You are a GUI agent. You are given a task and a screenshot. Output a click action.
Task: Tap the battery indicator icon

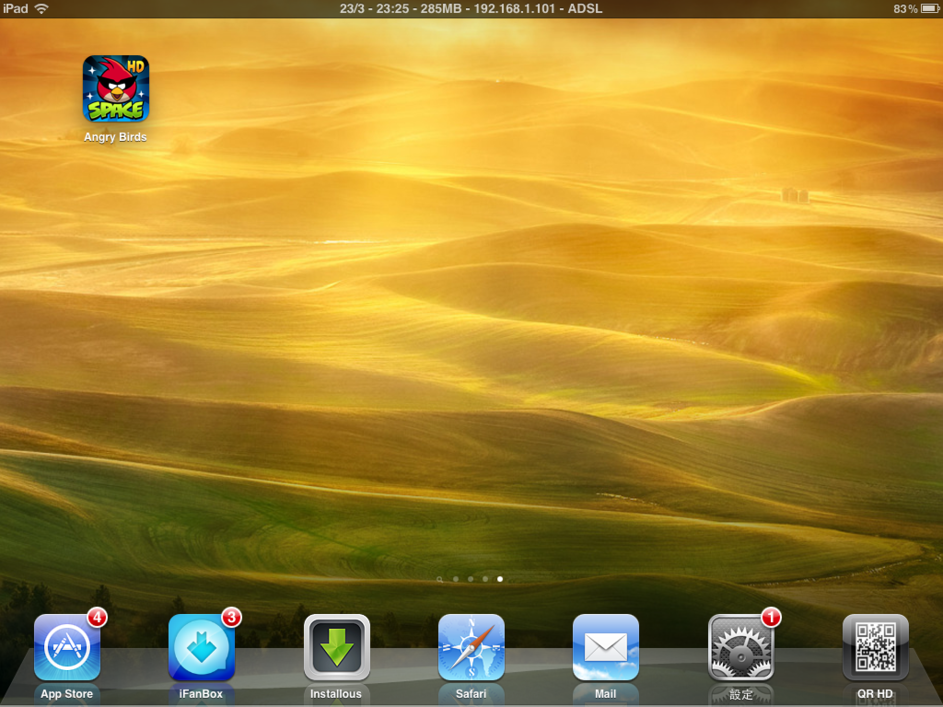click(x=930, y=8)
